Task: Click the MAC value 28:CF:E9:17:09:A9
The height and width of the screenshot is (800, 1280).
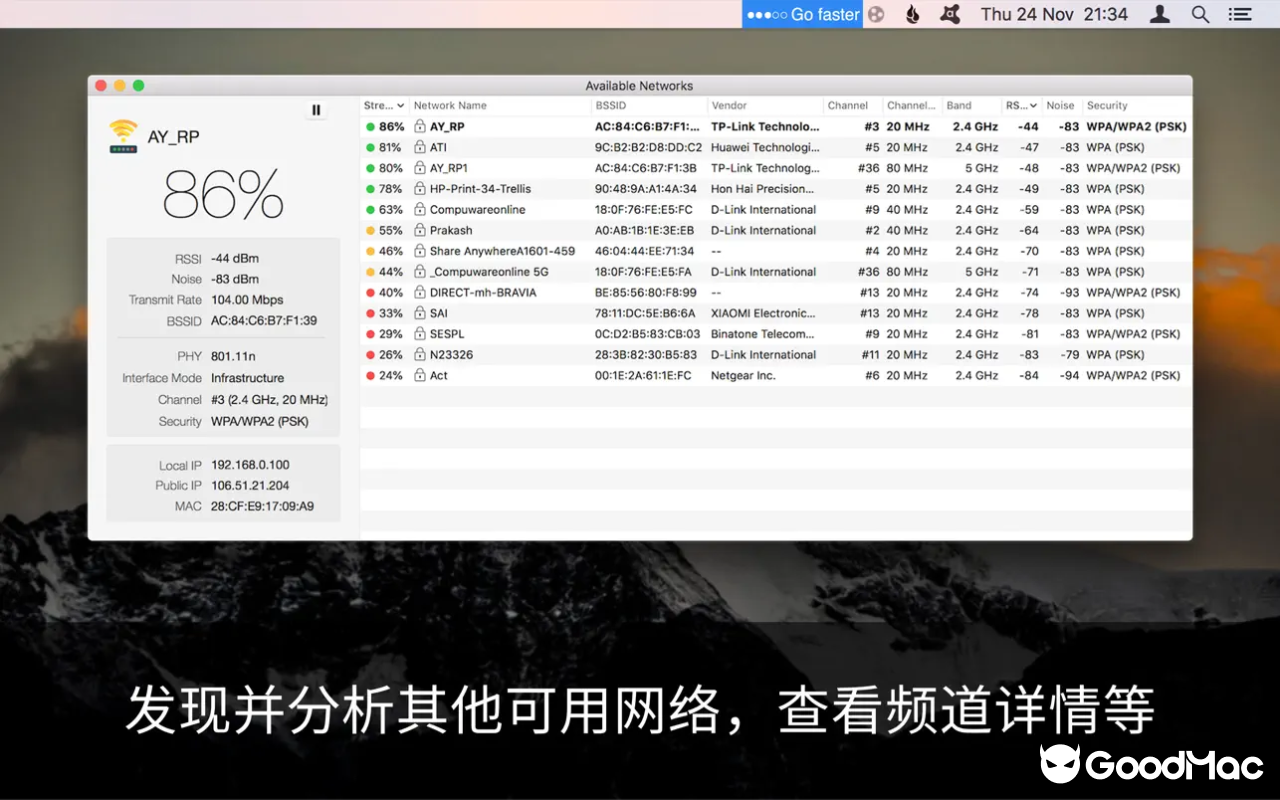Action: click(x=262, y=507)
